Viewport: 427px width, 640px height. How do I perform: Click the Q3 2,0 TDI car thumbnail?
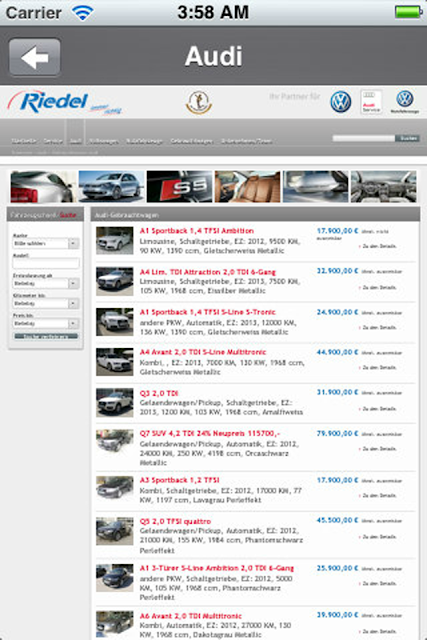click(115, 402)
